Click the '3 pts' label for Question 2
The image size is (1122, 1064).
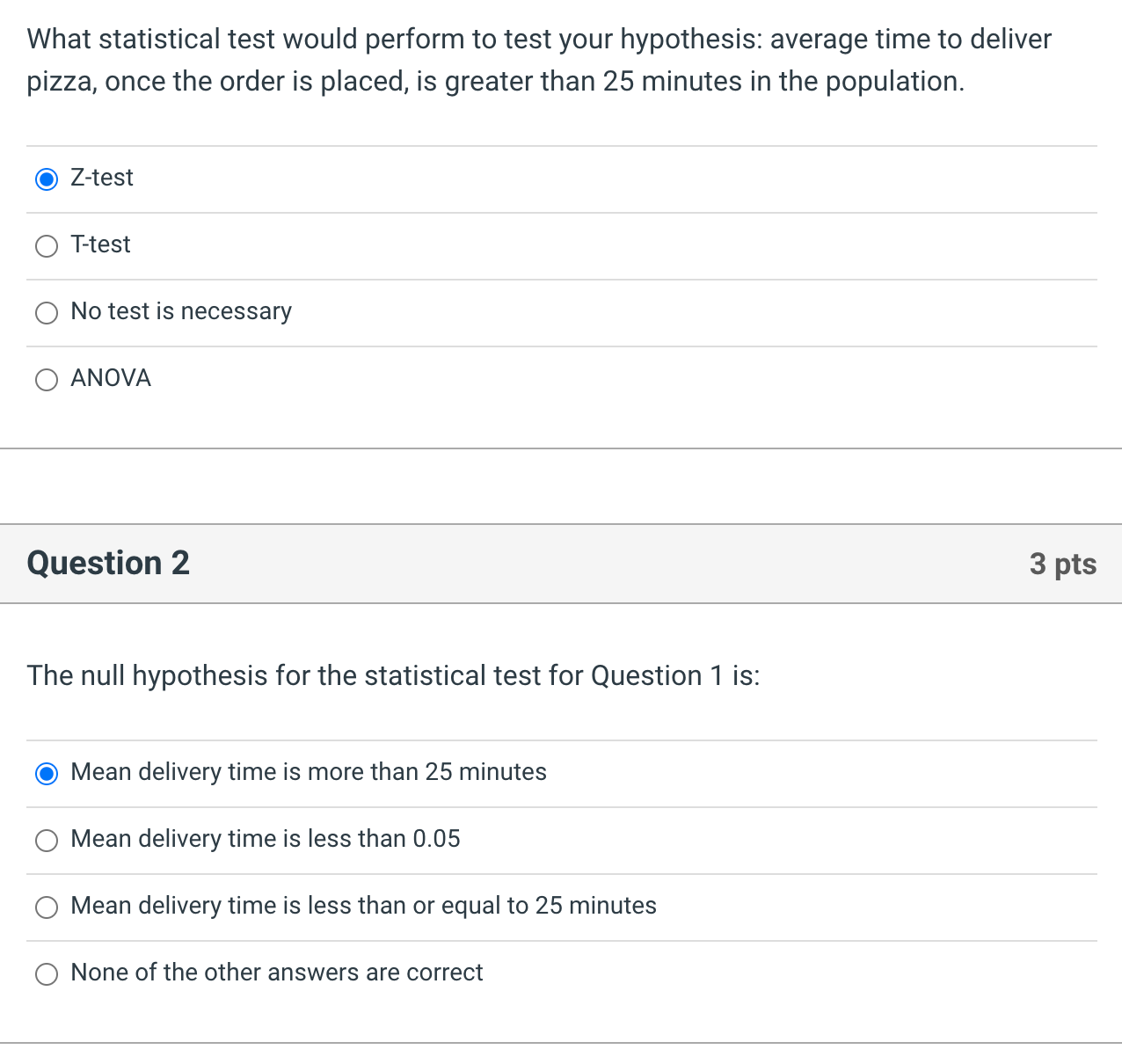[1063, 564]
